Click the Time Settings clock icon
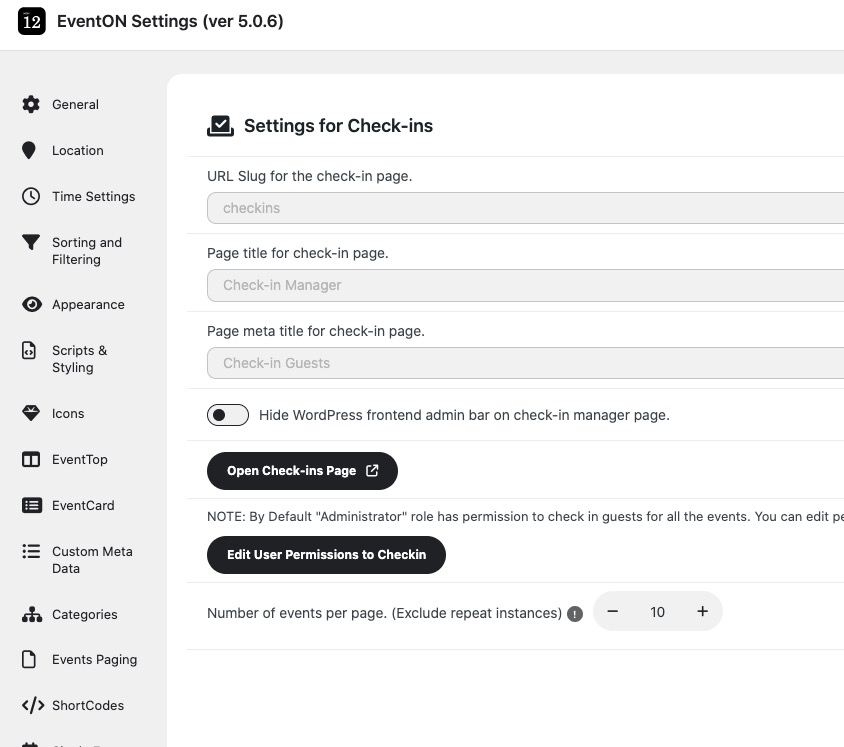844x747 pixels. 31,196
